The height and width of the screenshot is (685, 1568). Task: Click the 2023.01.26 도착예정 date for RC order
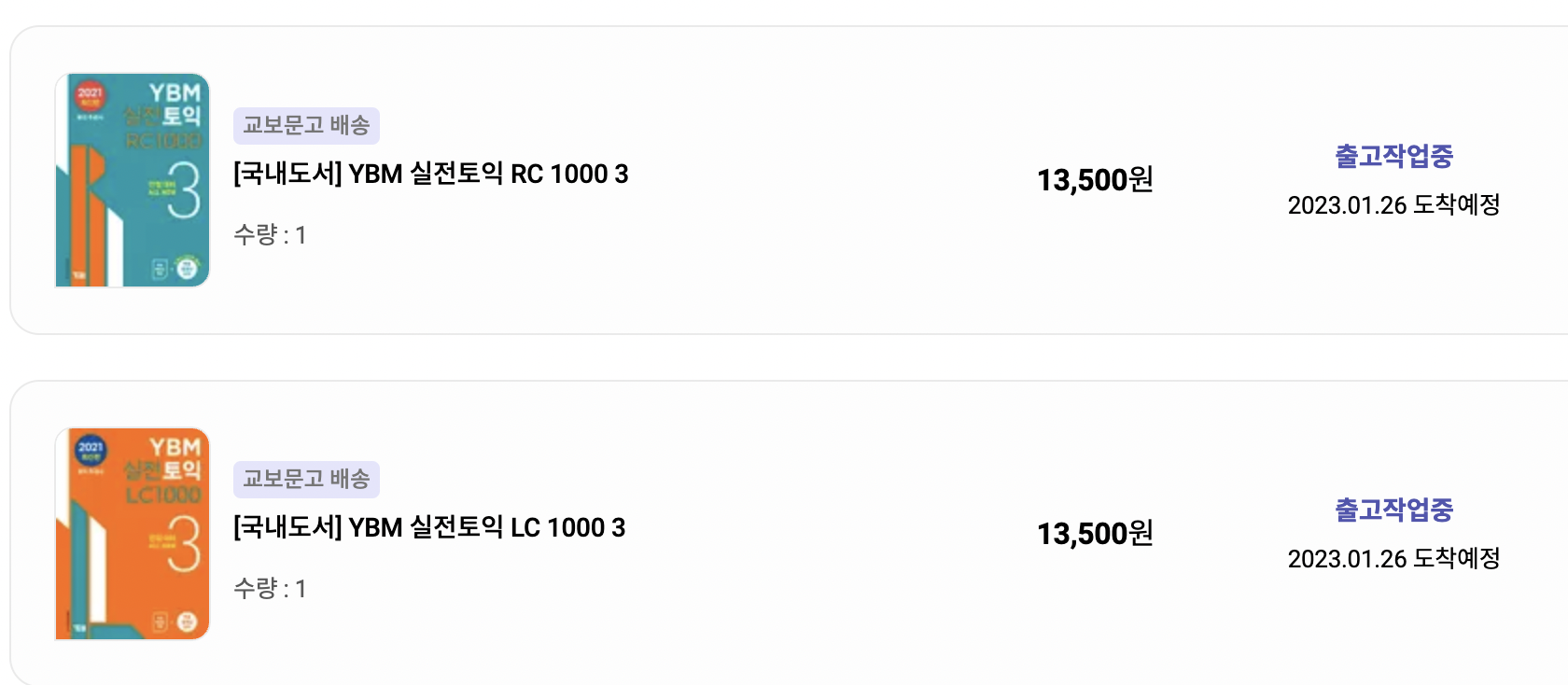point(1396,204)
